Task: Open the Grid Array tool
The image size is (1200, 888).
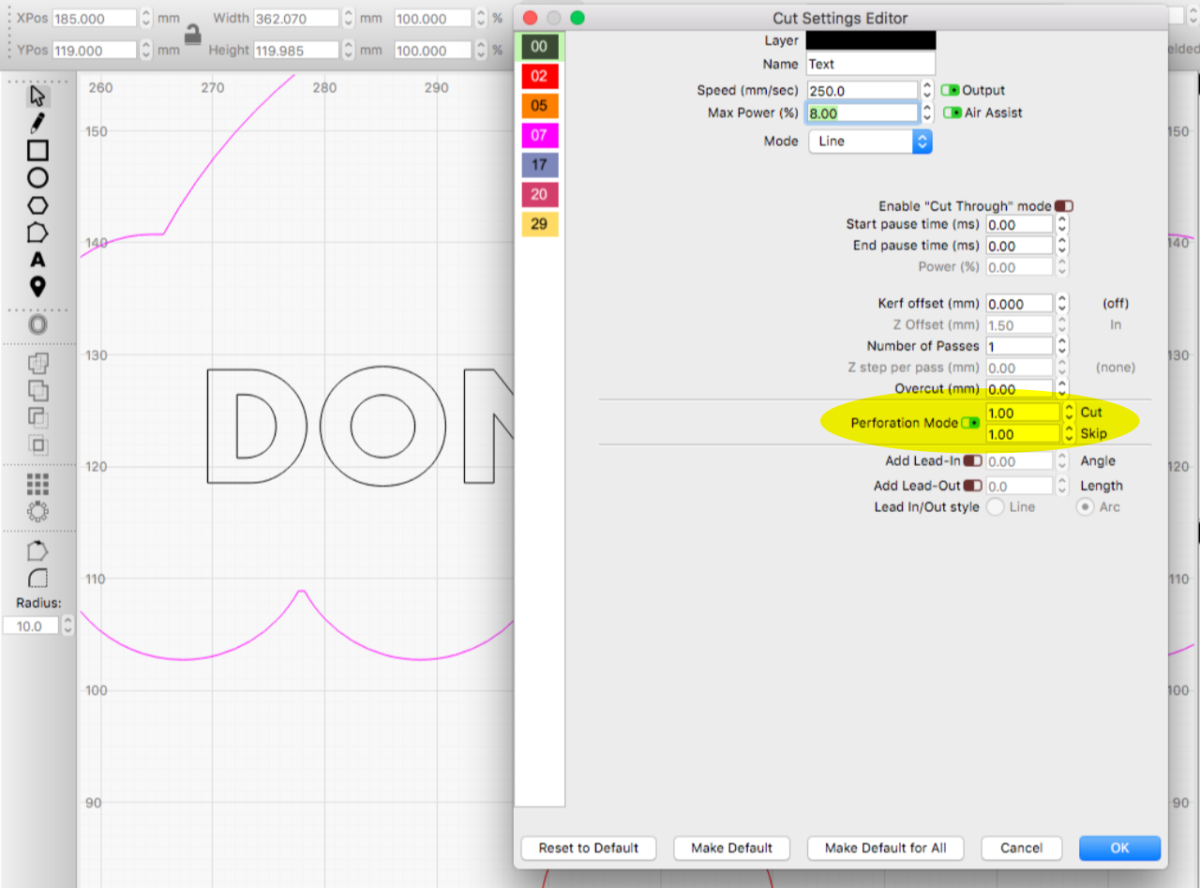Action: tap(38, 484)
